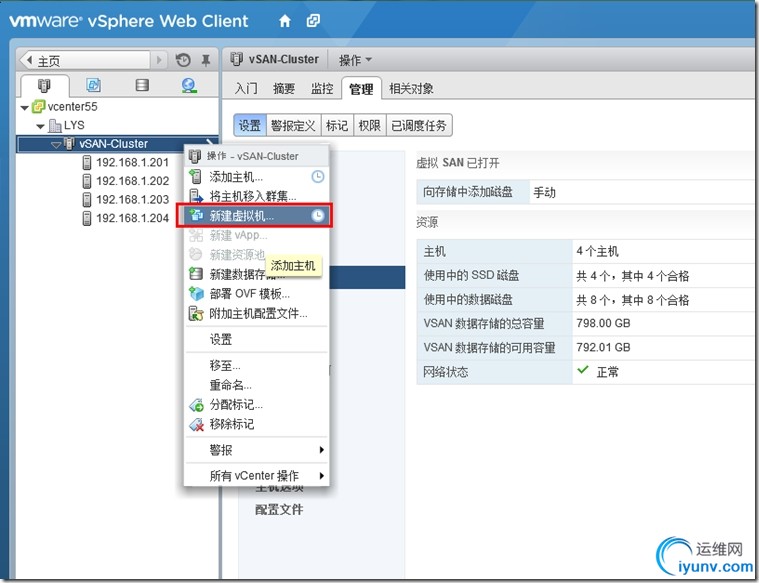This screenshot has width=759, height=583.
Task: Open the 入门 tab
Action: [x=246, y=89]
